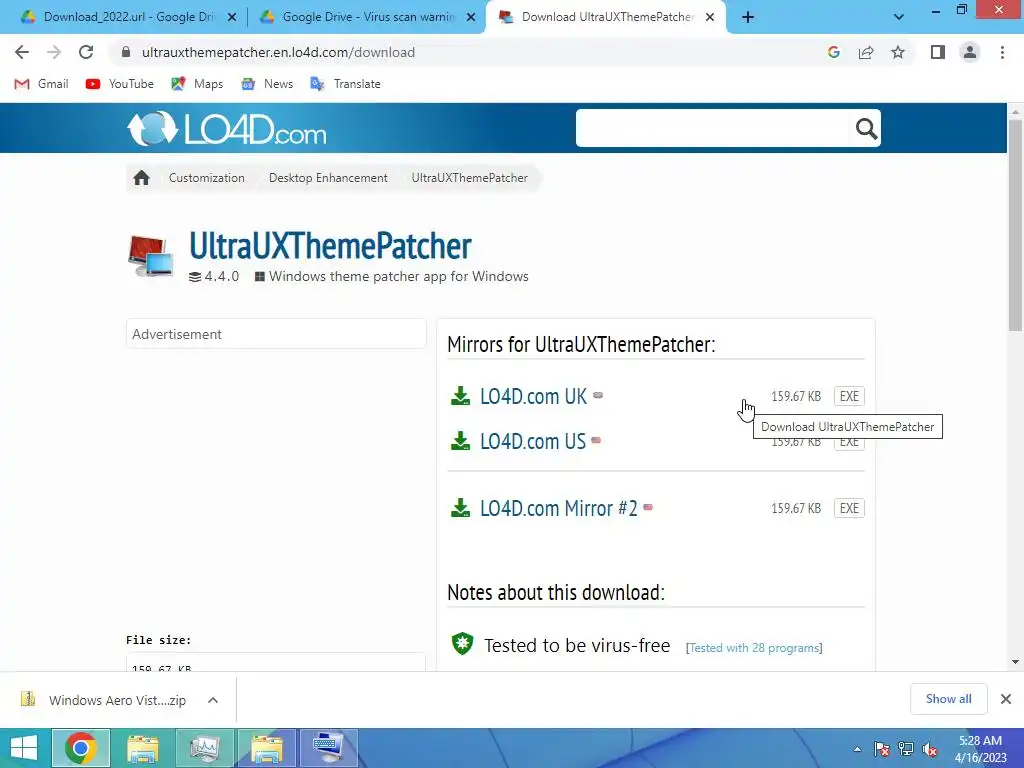This screenshot has height=768, width=1024.
Task: Show all downloads
Action: click(948, 699)
